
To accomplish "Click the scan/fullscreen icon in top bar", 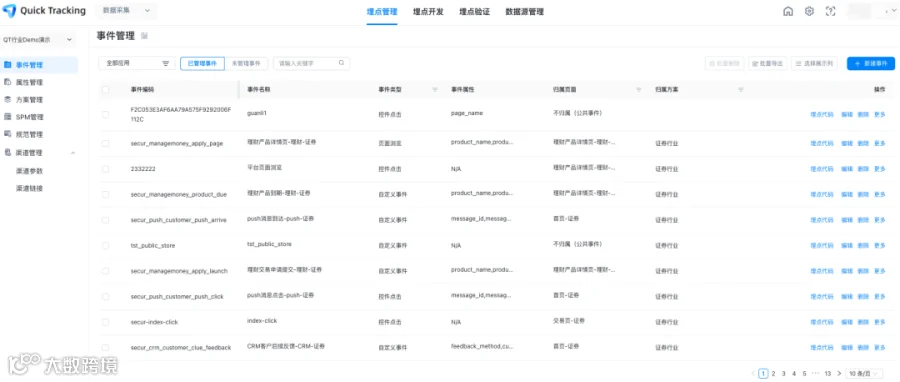I will [x=830, y=11].
